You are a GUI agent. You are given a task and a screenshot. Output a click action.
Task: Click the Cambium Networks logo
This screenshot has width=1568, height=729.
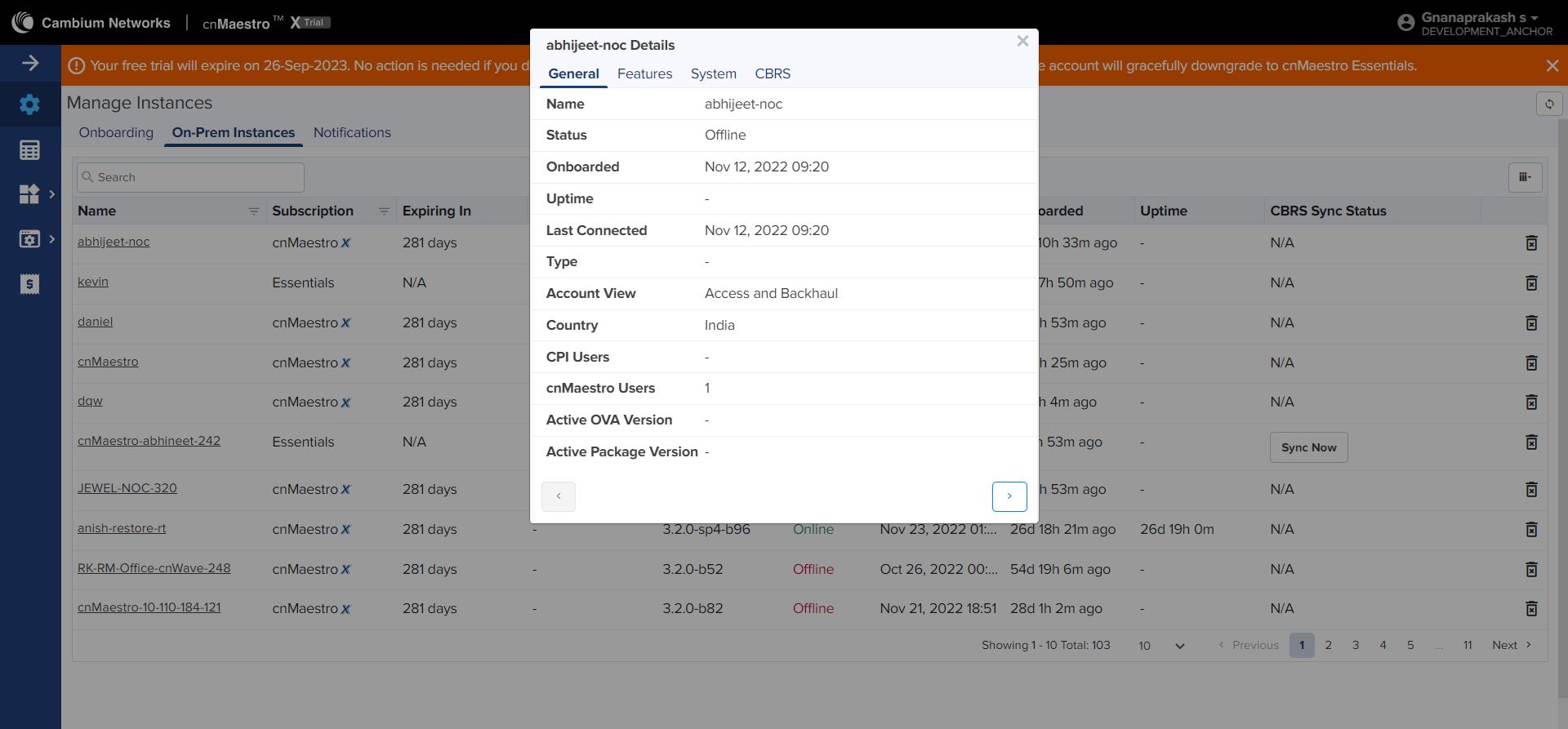91,23
